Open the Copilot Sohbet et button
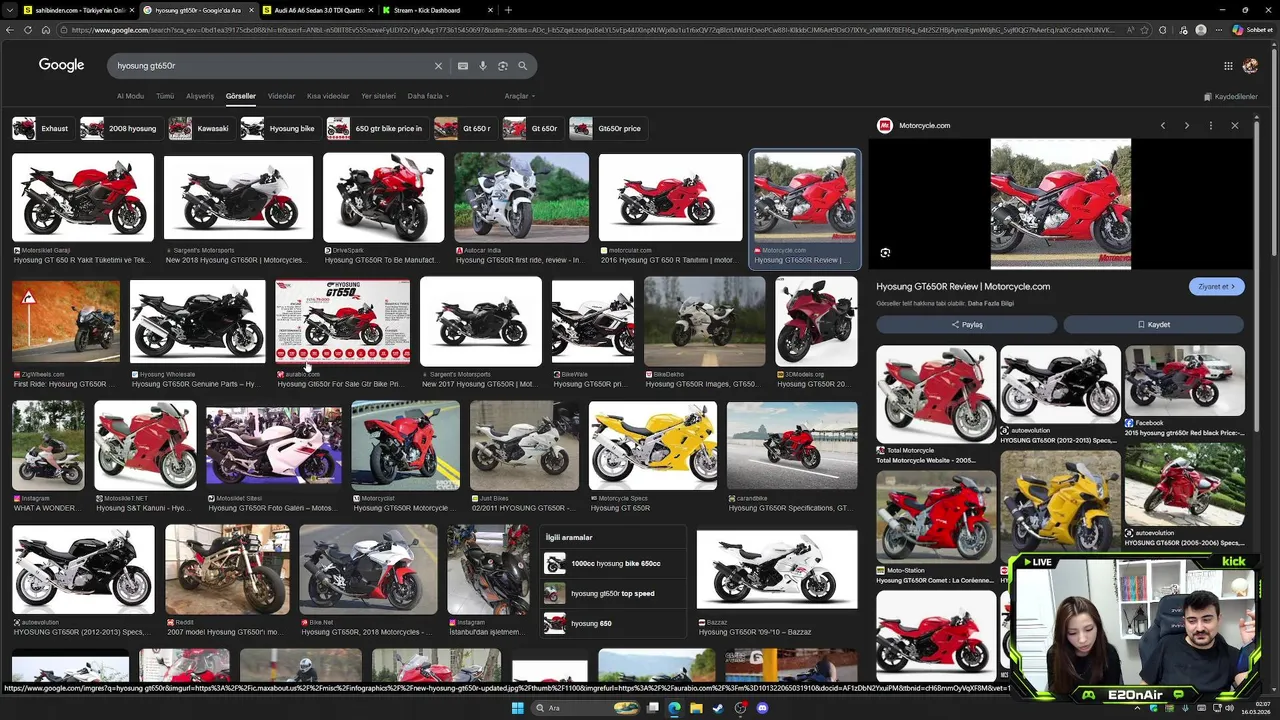Viewport: 1280px width, 720px height. coord(1251,30)
